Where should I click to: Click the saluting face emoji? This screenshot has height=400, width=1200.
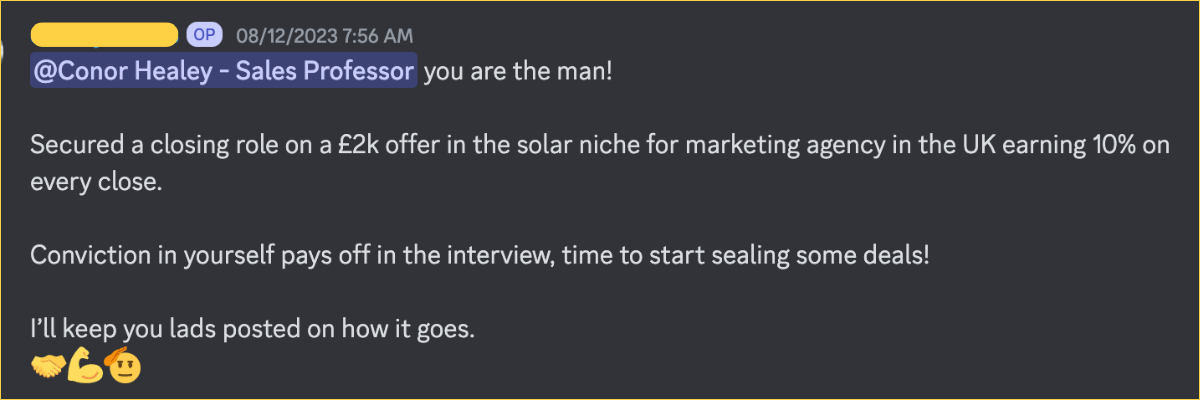point(124,367)
